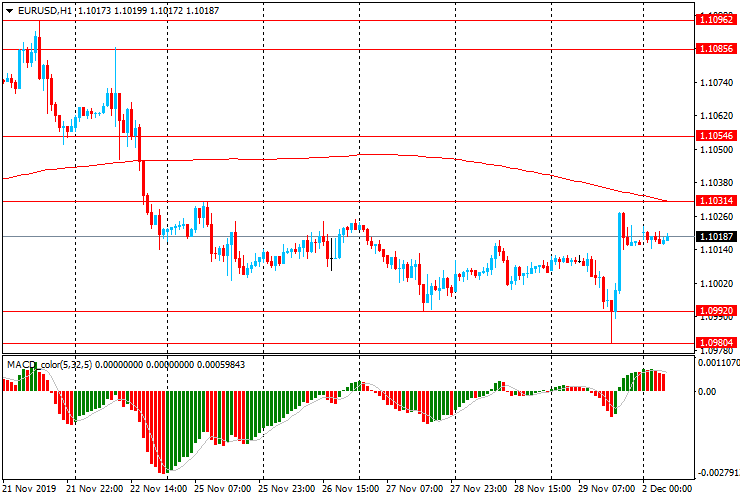The image size is (740, 500).
Task: Click the 1.10546 red price label
Action: pyautogui.click(x=716, y=136)
